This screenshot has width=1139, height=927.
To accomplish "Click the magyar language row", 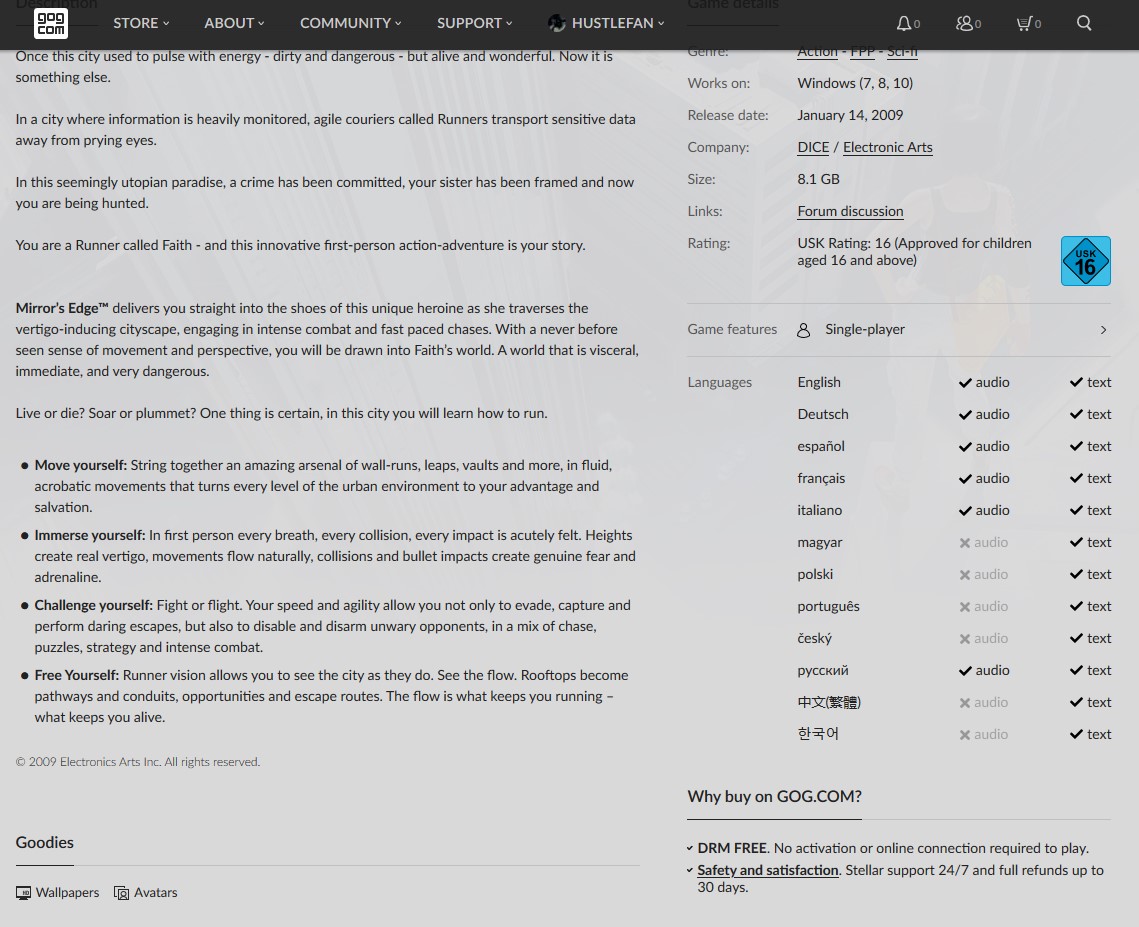I will (x=954, y=543).
